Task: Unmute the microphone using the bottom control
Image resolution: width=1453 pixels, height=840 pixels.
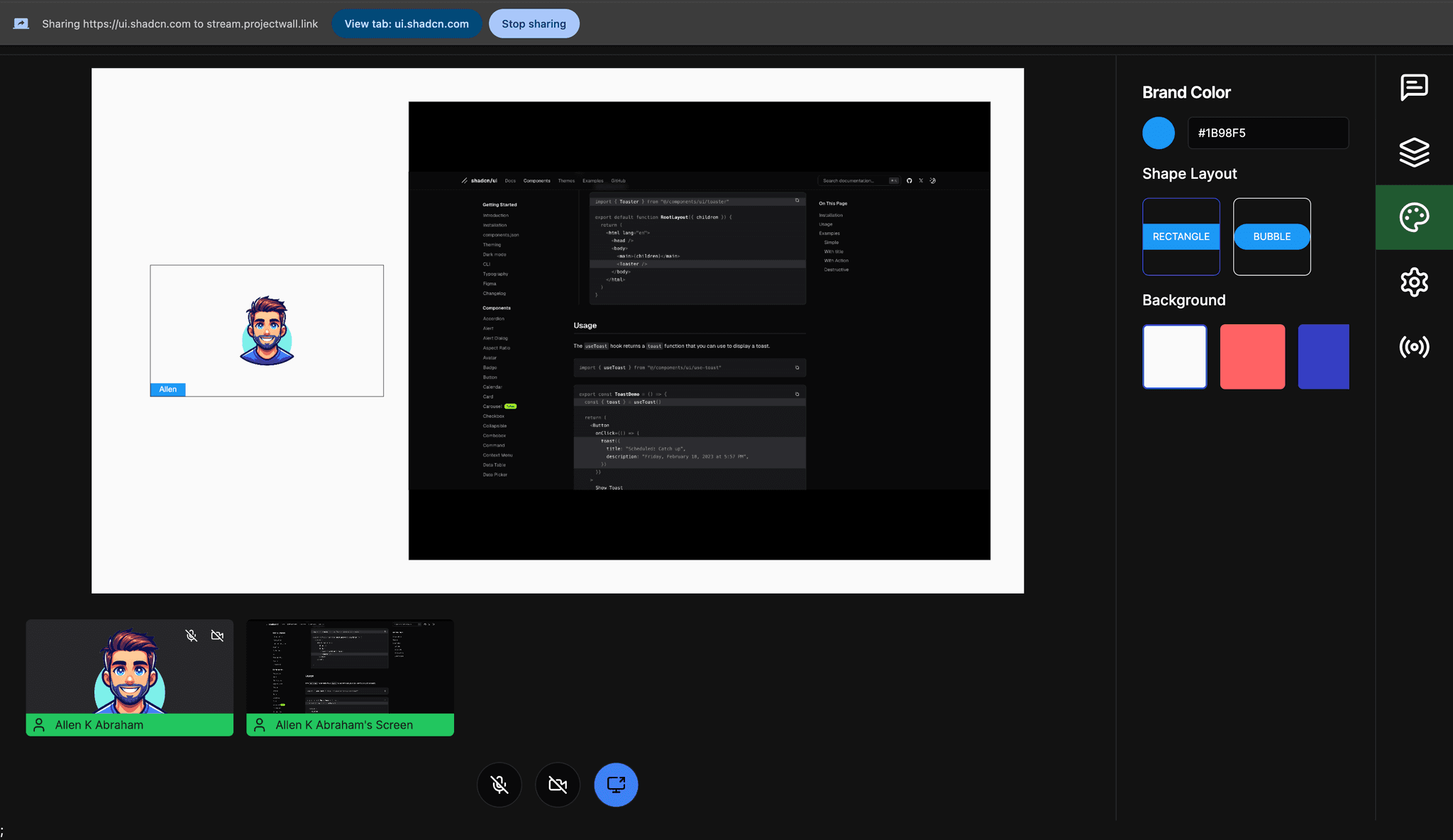Action: click(499, 785)
